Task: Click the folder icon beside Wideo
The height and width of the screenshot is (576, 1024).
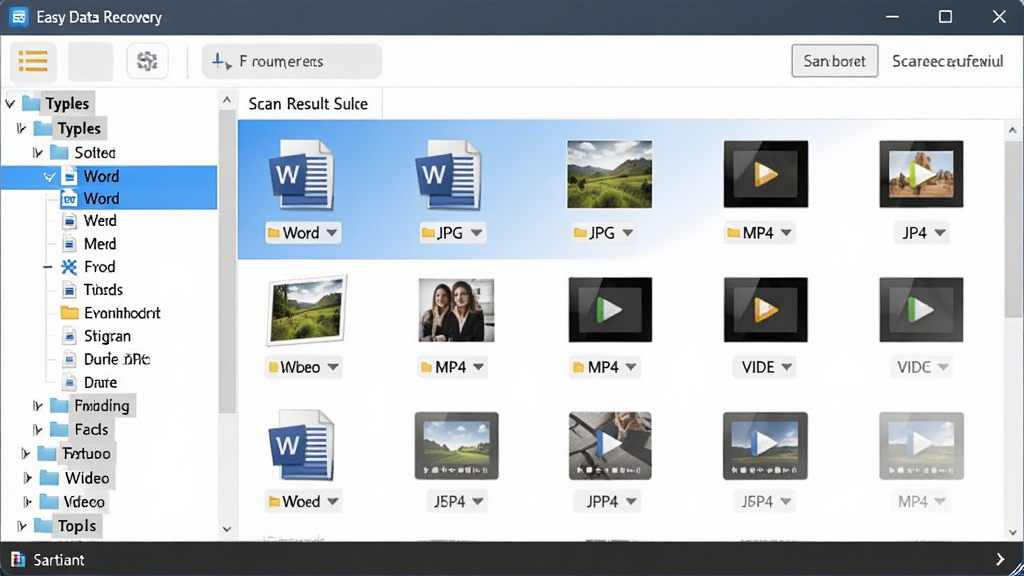Action: 49,478
